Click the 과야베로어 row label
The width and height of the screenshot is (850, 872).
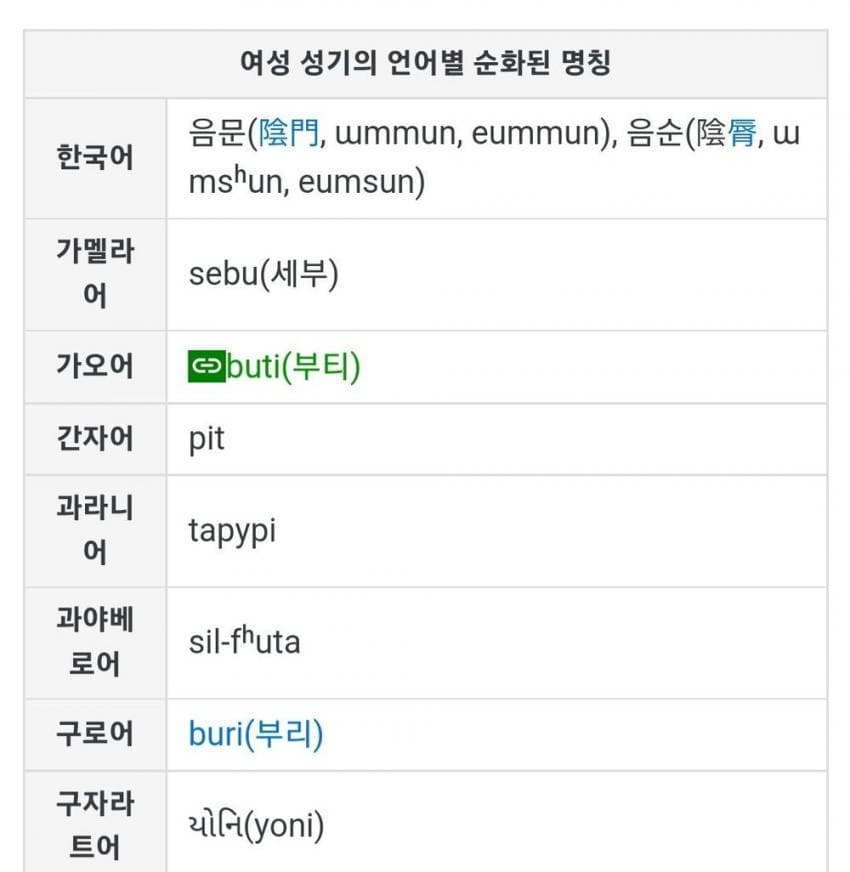[x=94, y=642]
